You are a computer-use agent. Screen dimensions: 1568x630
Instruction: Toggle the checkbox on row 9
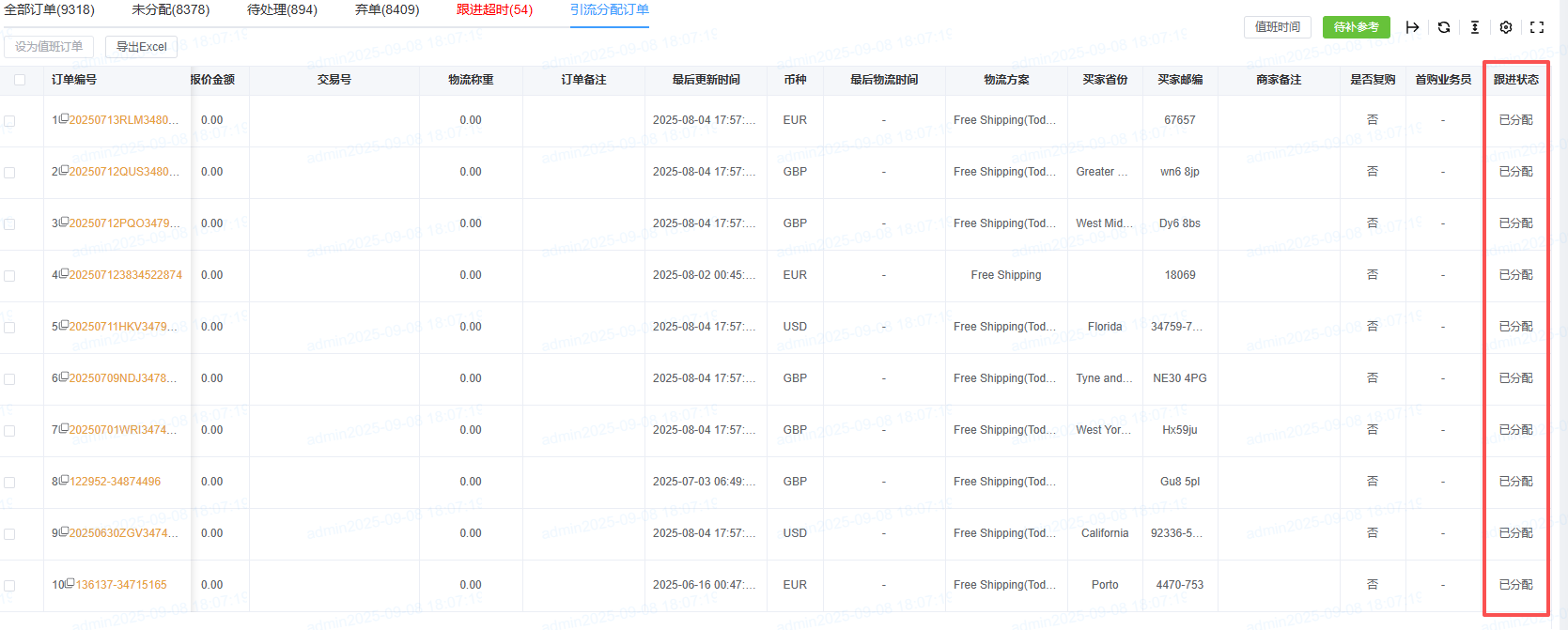coord(9,534)
